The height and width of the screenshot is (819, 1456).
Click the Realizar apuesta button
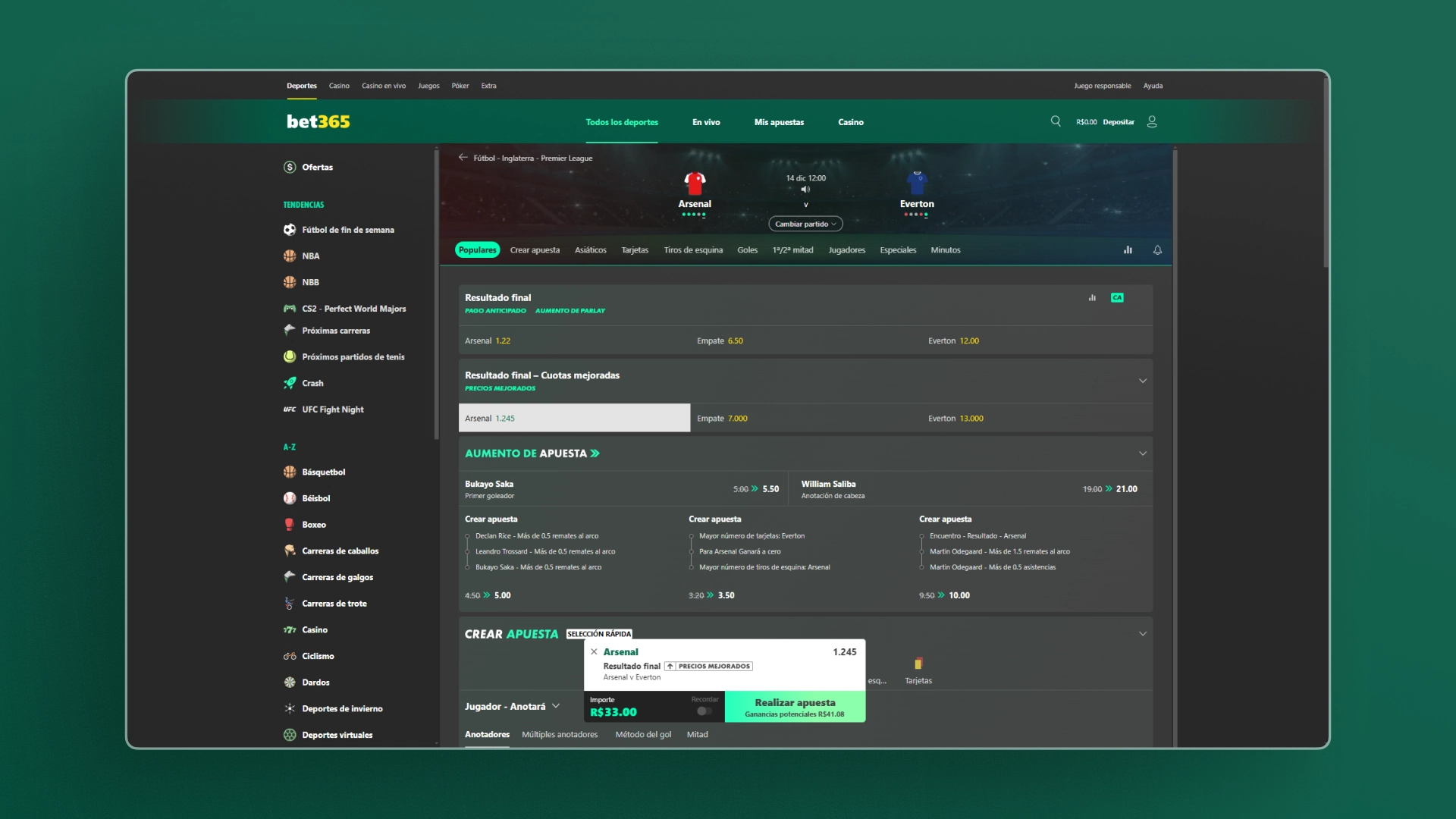795,707
